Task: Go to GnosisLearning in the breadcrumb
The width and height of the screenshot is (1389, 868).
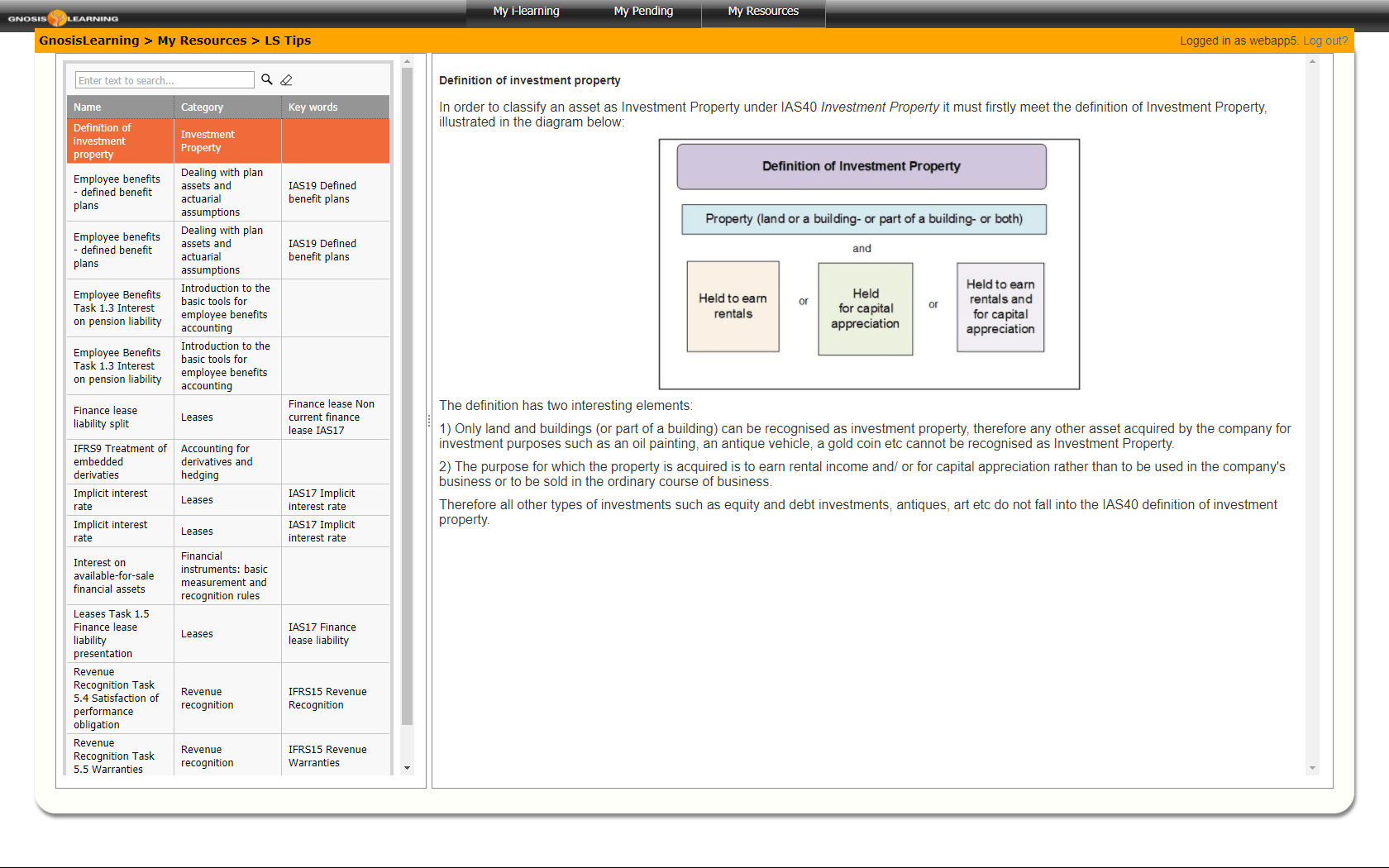Action: point(88,41)
